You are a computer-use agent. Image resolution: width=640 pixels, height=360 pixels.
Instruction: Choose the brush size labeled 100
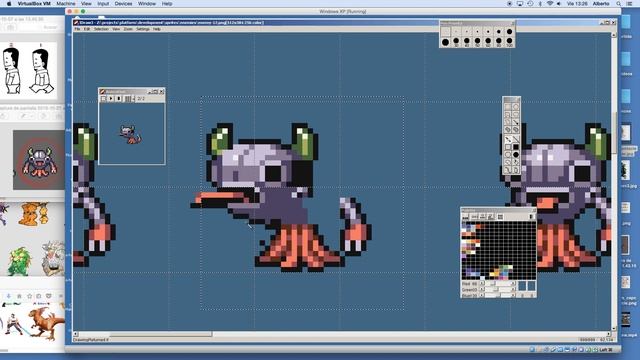(x=509, y=42)
